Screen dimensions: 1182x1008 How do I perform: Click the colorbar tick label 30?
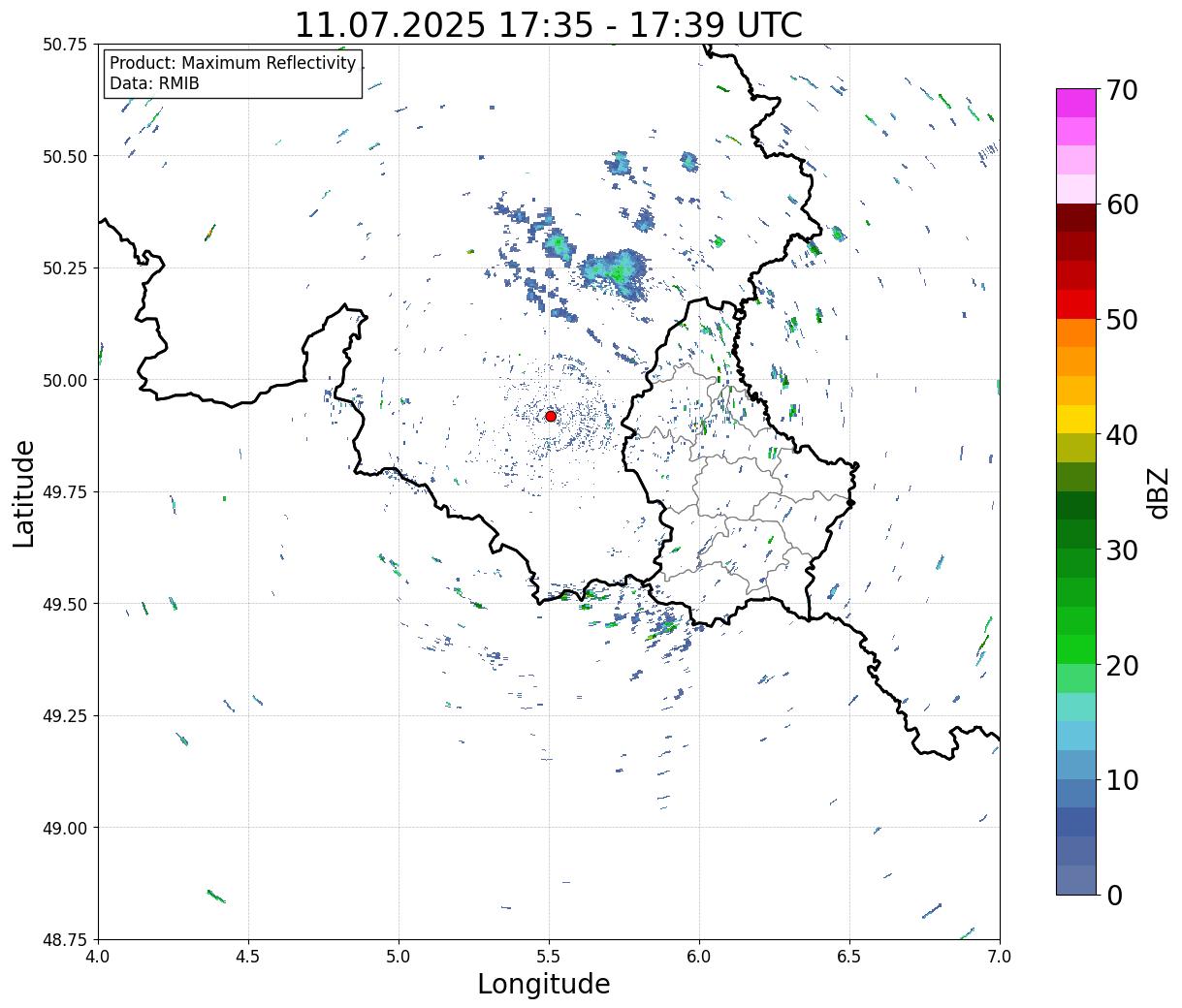pyautogui.click(x=1122, y=551)
